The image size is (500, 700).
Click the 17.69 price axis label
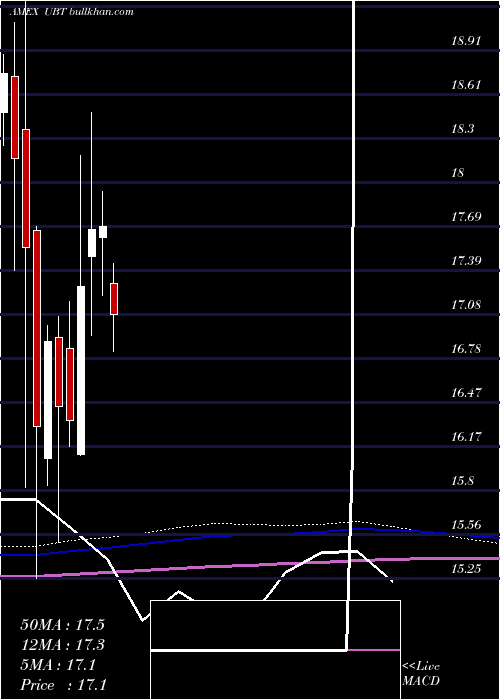(x=466, y=217)
